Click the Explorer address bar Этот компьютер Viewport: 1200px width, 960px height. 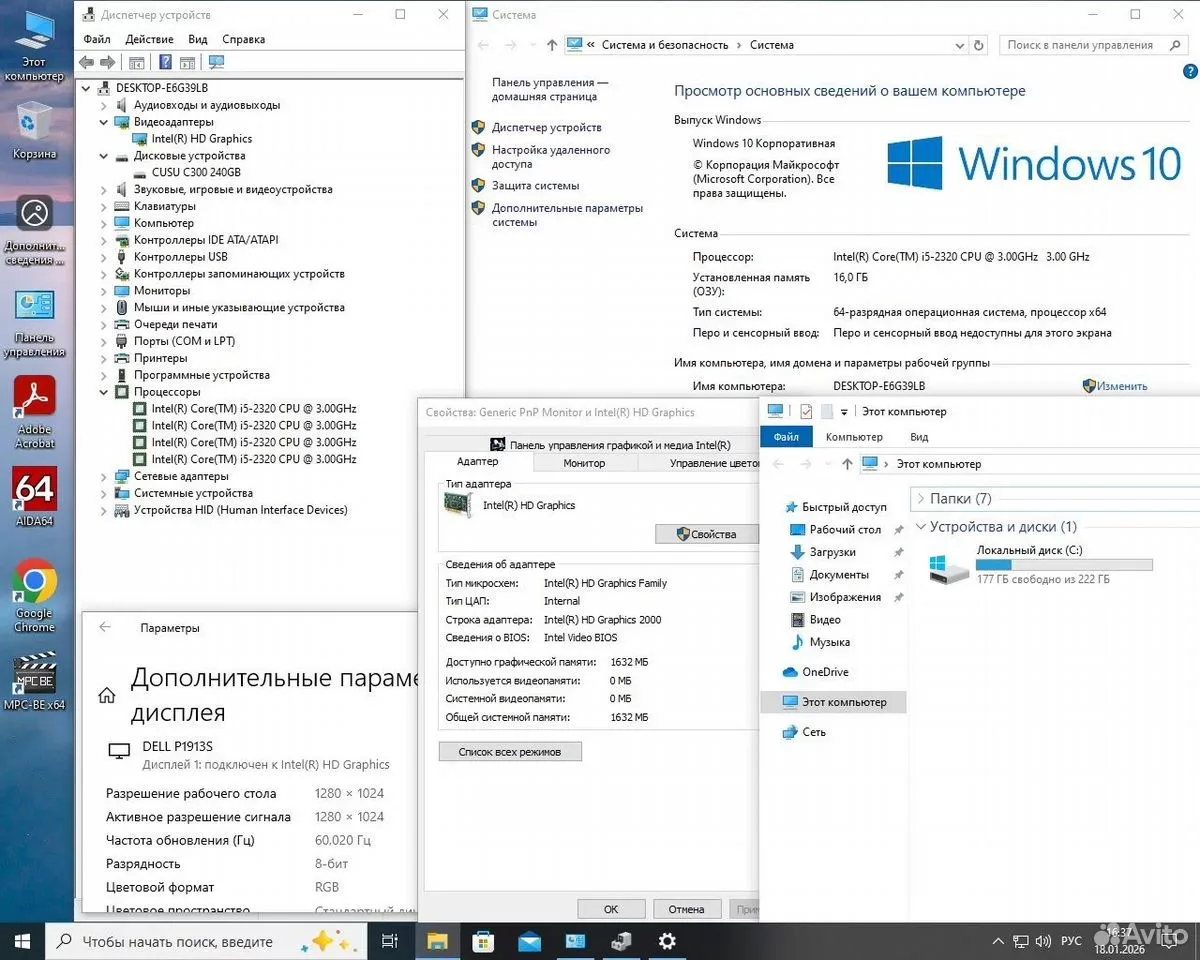(x=1030, y=464)
